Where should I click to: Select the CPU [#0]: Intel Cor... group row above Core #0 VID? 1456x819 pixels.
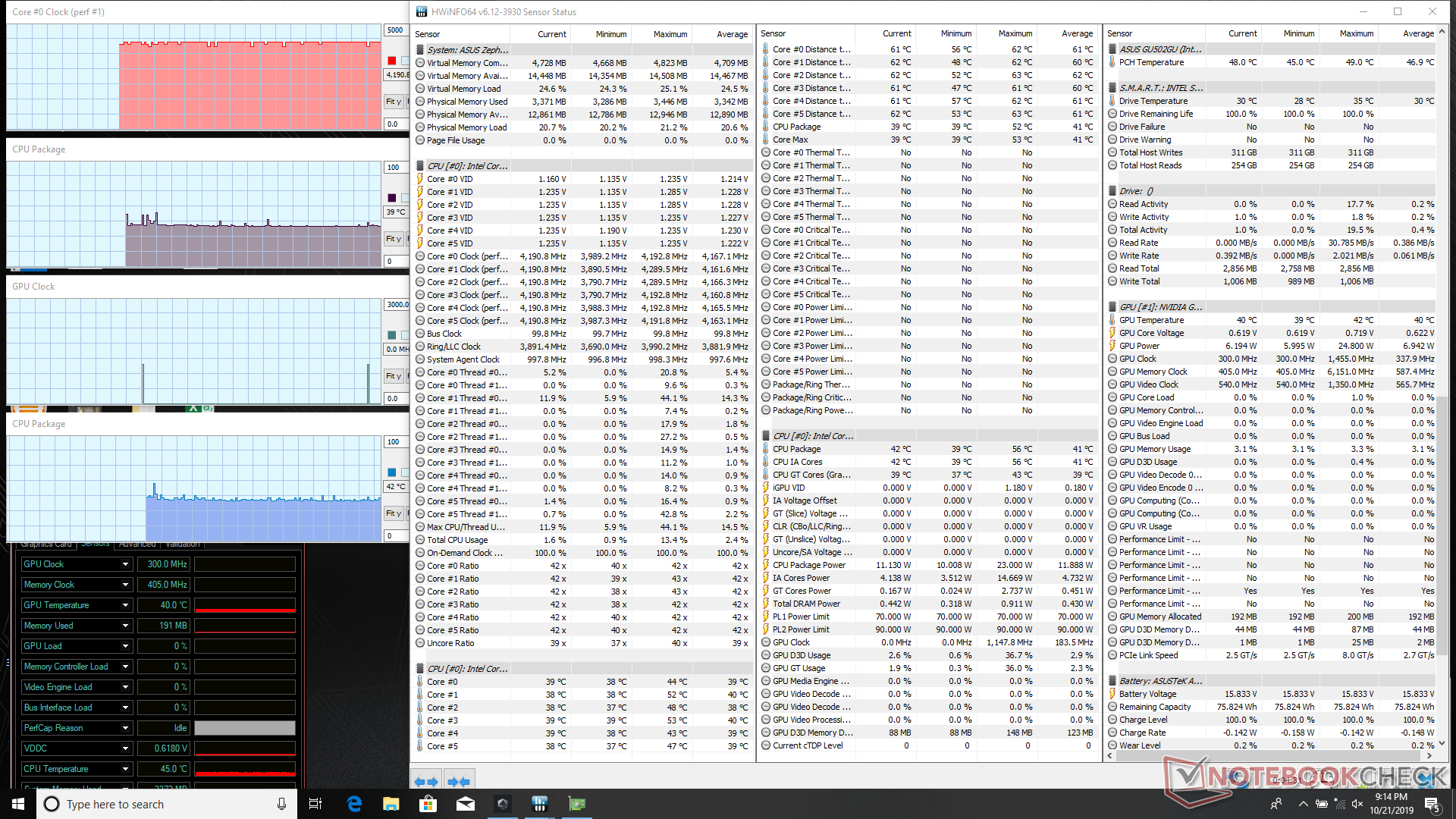pyautogui.click(x=584, y=166)
